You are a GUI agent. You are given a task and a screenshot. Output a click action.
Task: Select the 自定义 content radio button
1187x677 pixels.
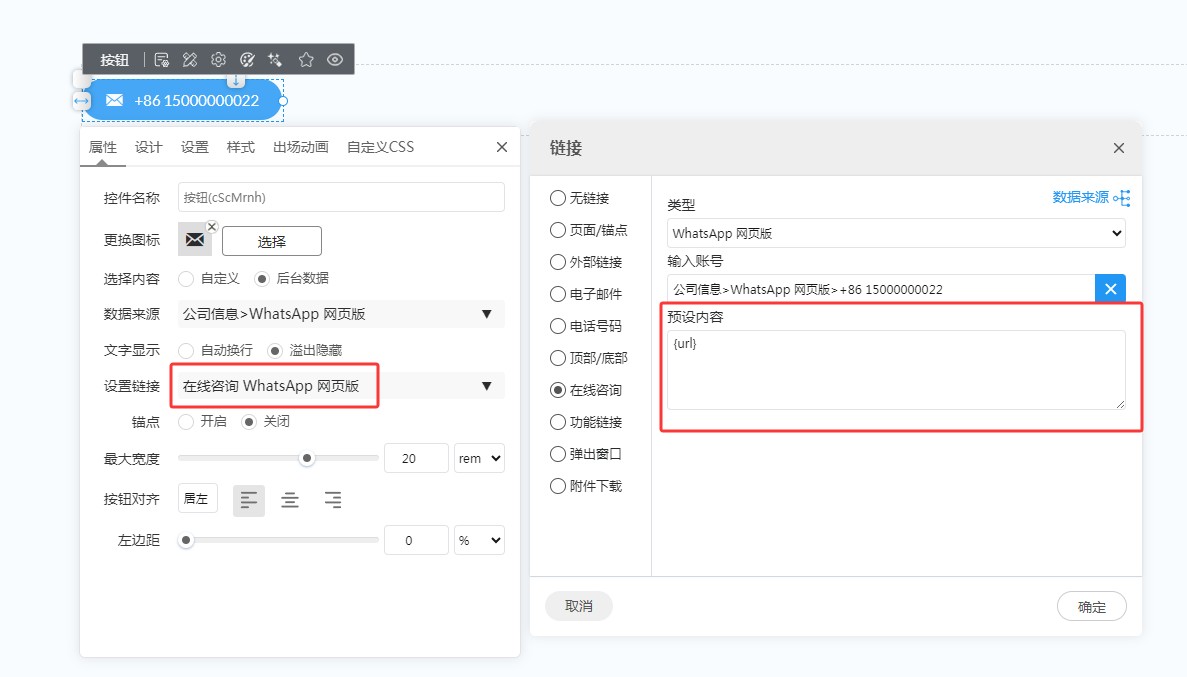coord(186,278)
